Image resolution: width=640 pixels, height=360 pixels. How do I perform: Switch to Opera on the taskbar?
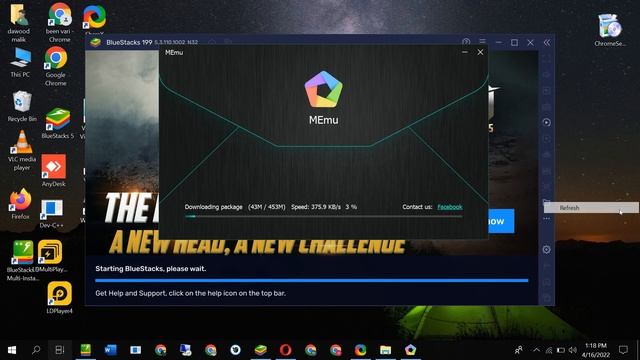[x=285, y=350]
